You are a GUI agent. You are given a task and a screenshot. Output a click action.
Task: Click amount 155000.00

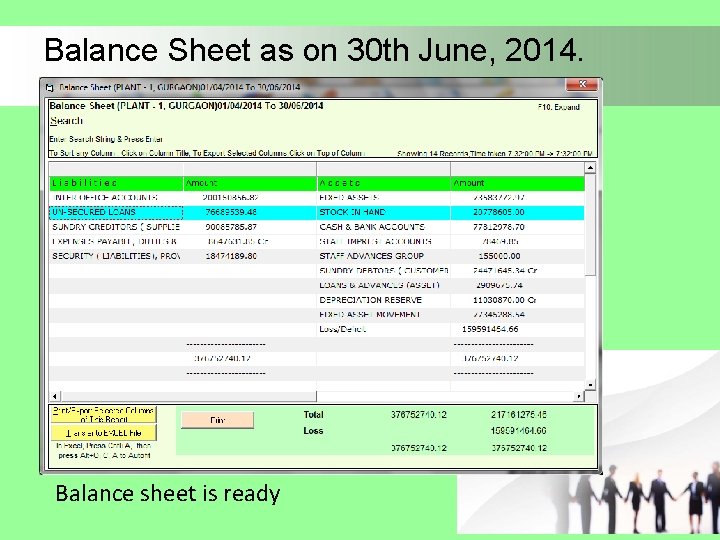(499, 256)
